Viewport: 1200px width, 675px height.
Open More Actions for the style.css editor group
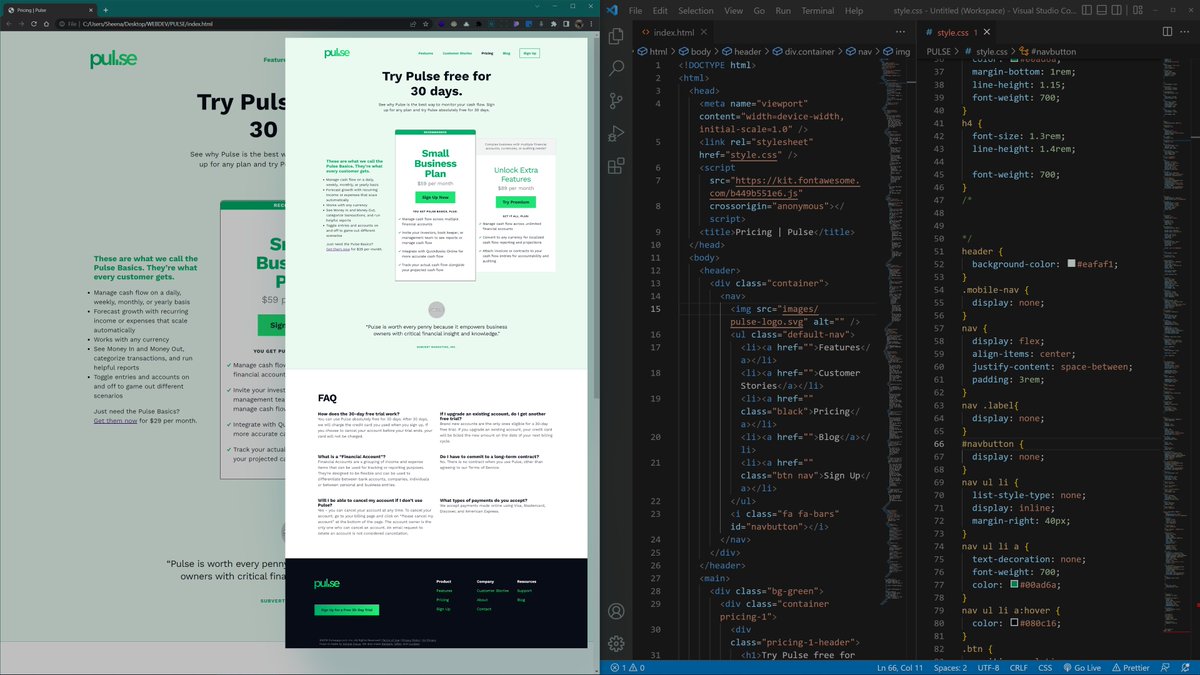tap(1184, 33)
